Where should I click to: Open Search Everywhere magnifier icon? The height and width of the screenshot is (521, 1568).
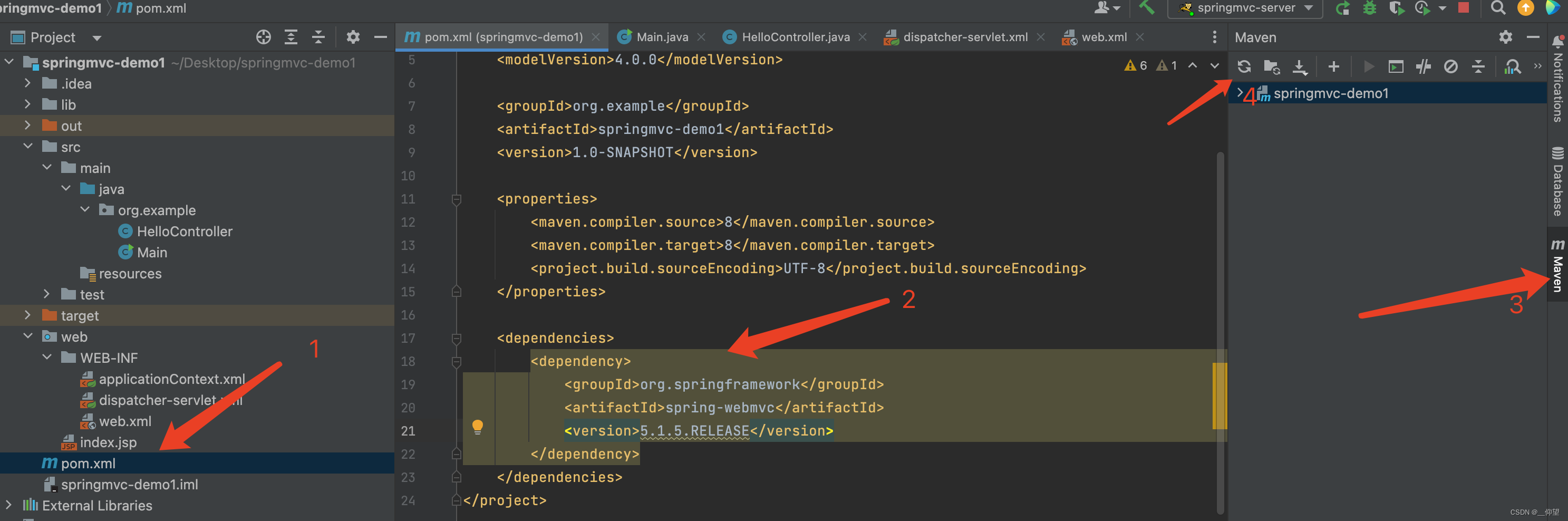[1497, 8]
